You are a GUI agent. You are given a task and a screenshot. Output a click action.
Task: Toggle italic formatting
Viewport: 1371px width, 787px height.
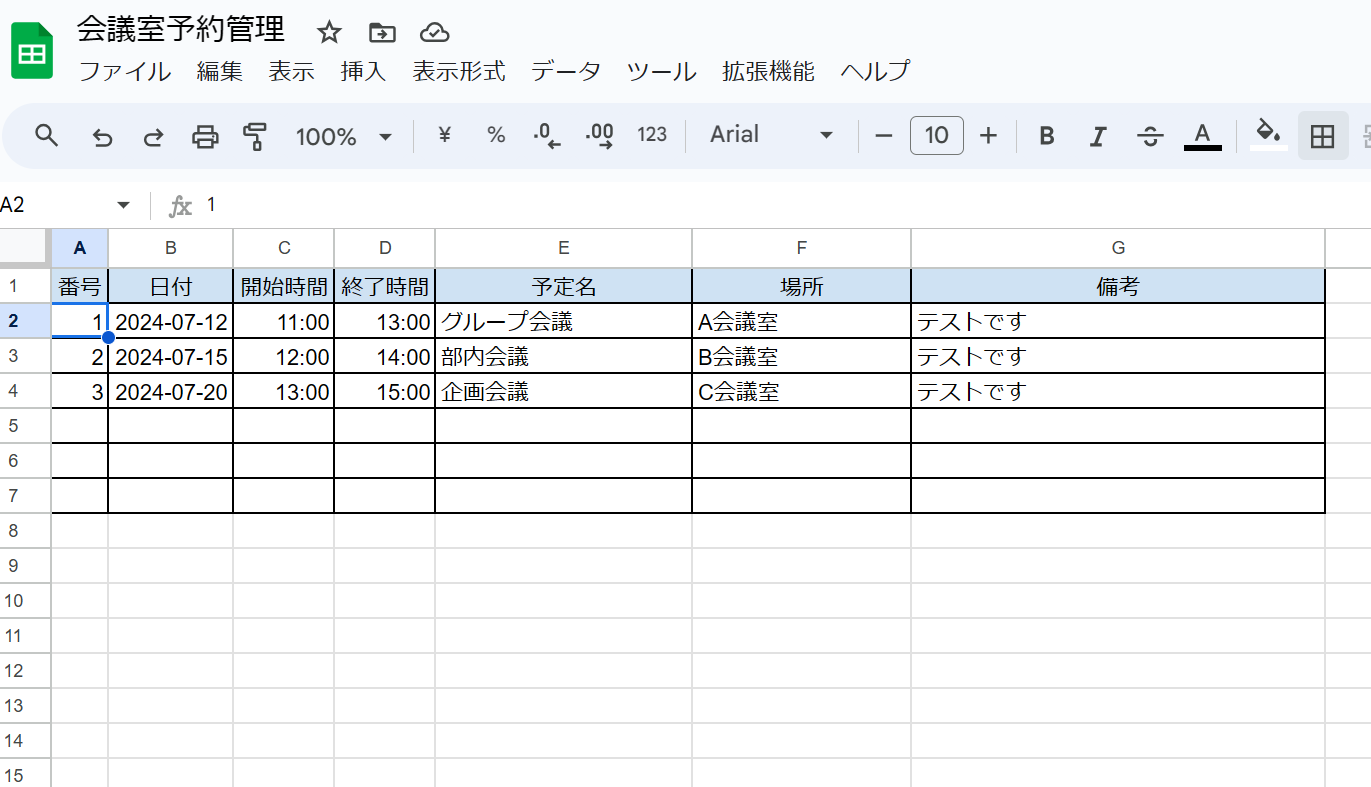(x=1098, y=136)
